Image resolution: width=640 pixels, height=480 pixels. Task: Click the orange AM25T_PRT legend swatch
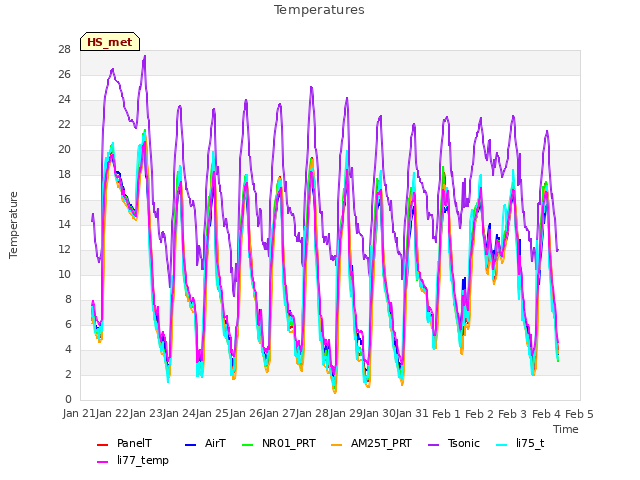click(x=336, y=444)
